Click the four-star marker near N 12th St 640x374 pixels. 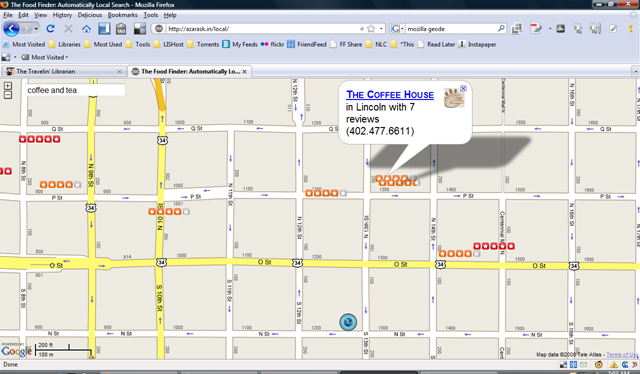[x=326, y=193]
